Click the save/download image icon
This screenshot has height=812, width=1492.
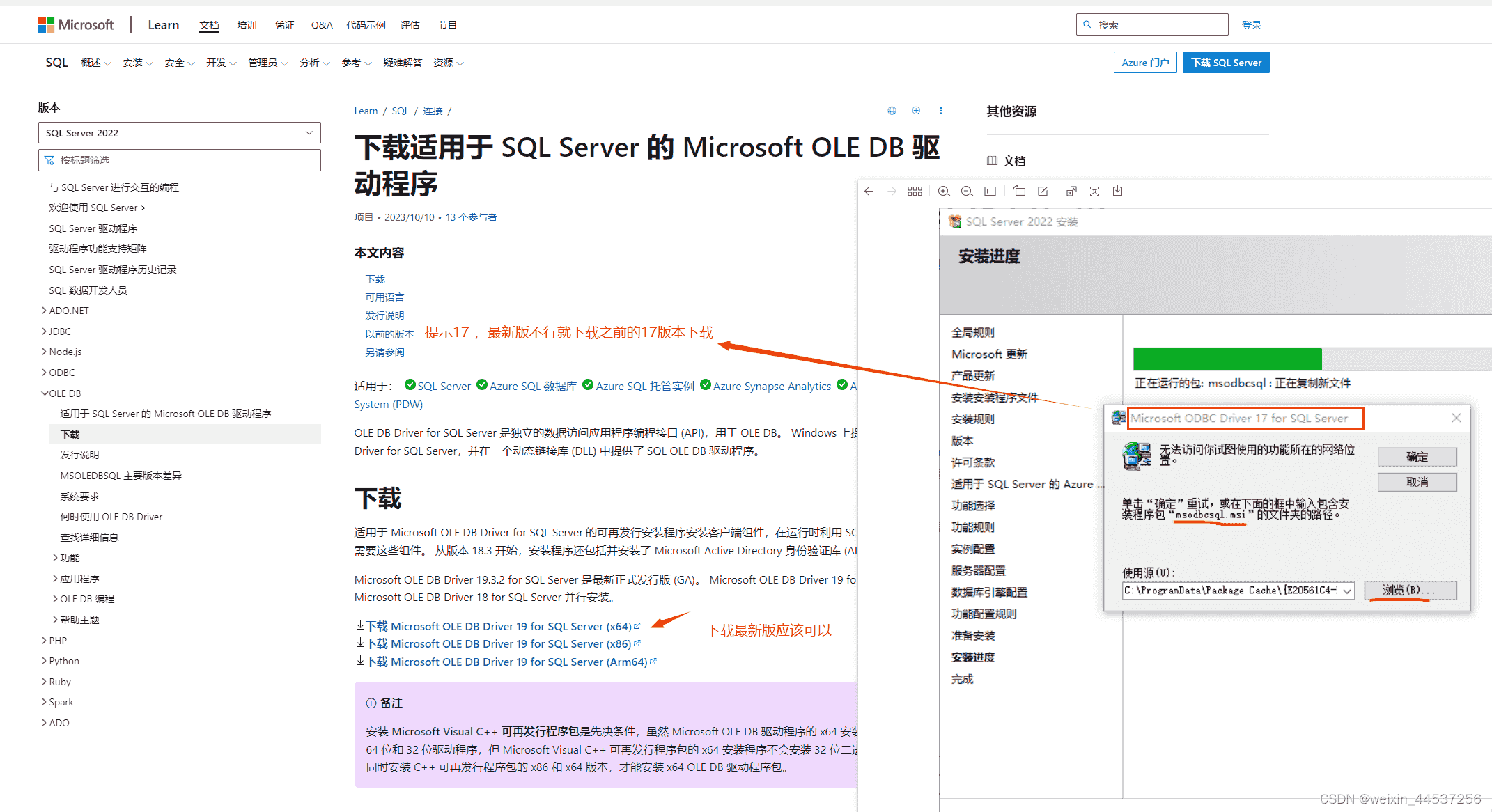click(x=1117, y=192)
